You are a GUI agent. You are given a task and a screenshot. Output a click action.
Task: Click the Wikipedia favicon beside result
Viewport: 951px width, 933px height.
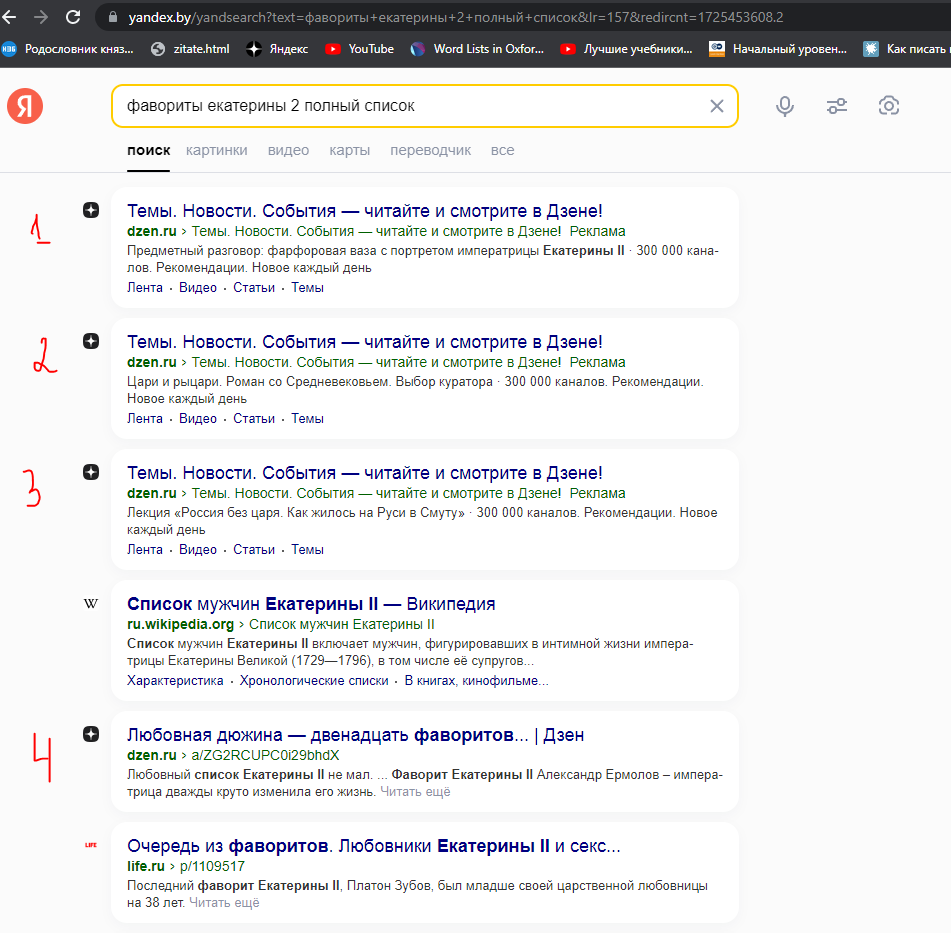(91, 603)
